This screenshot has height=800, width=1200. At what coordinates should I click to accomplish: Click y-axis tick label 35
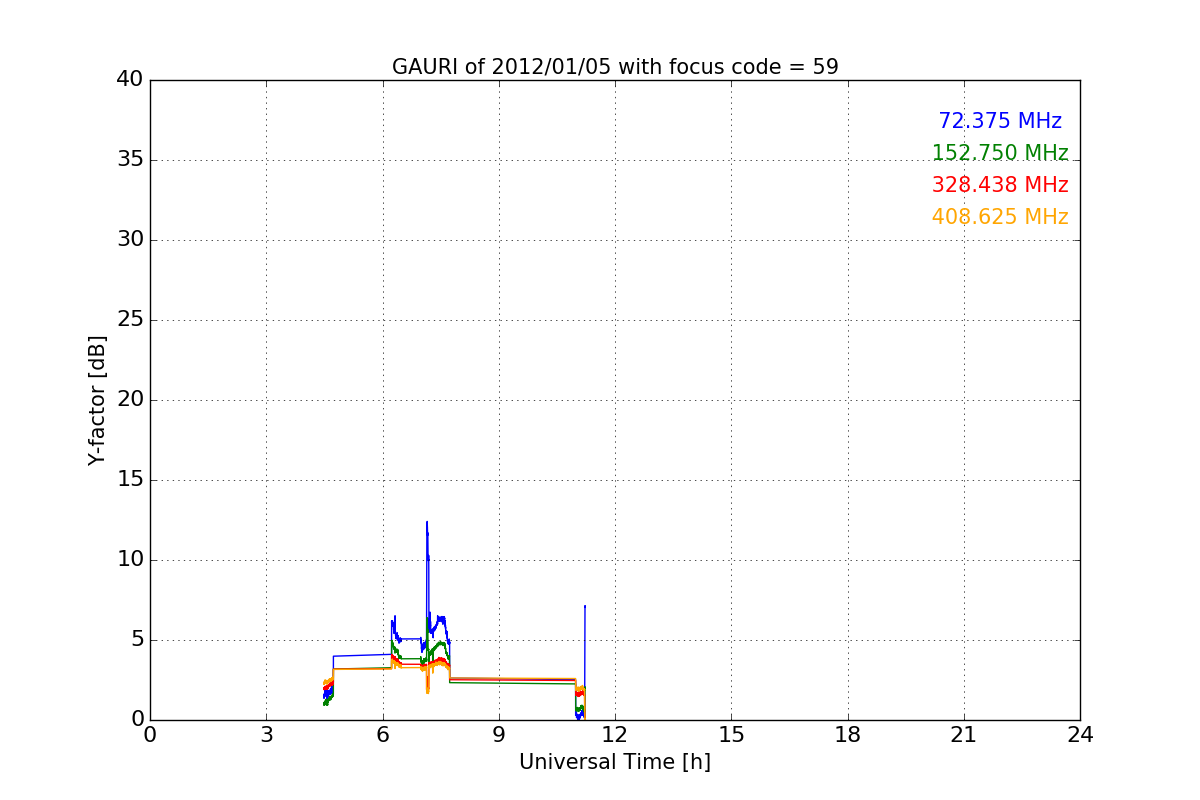point(130,160)
